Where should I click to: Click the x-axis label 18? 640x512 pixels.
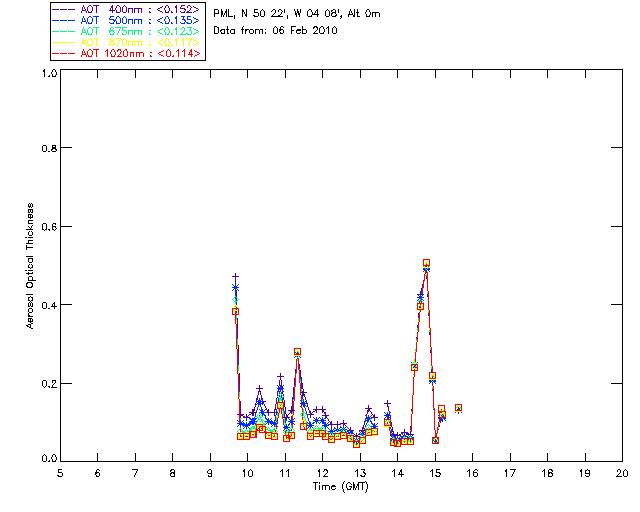tap(547, 474)
